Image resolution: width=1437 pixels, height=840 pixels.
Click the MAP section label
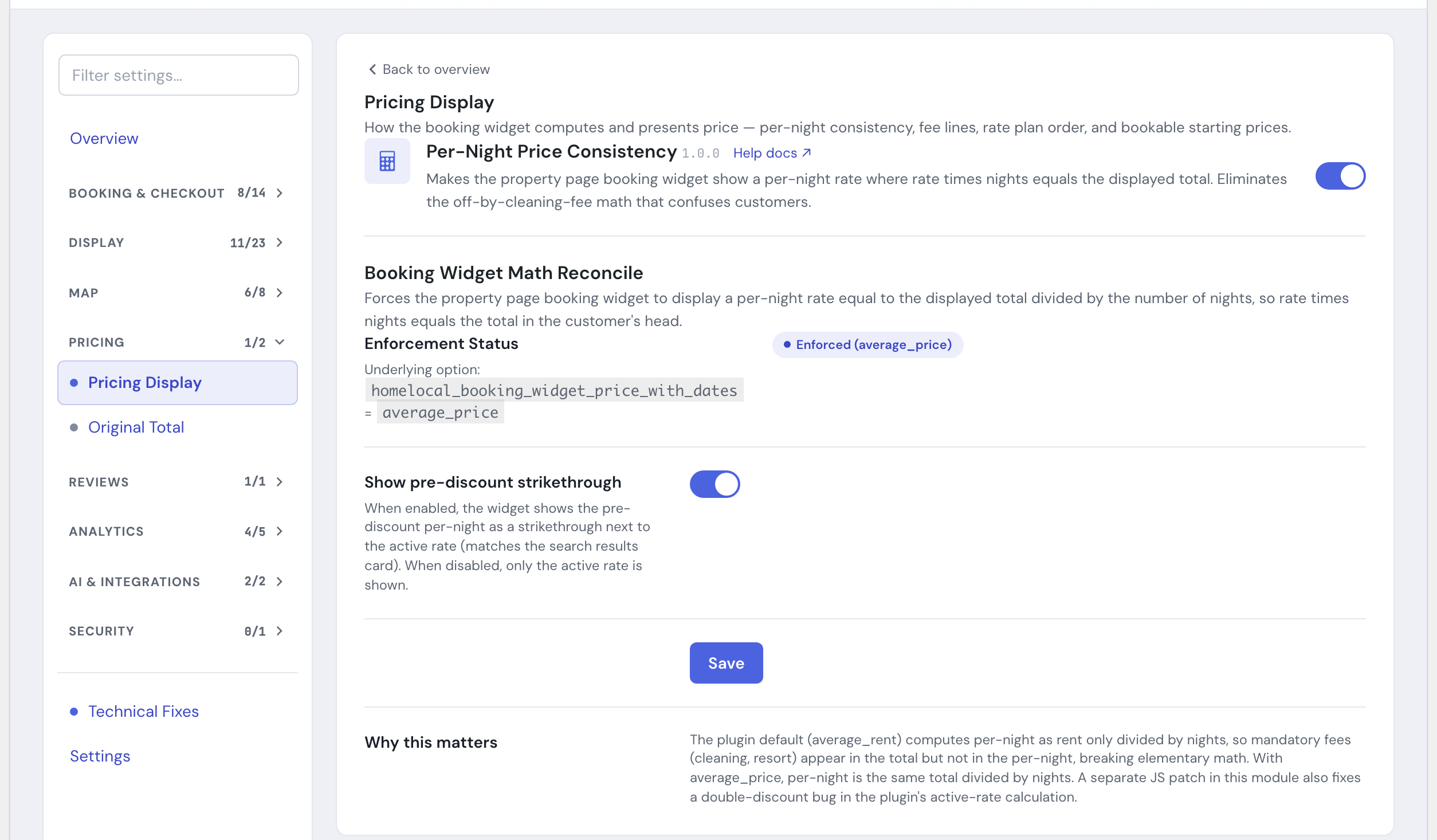pos(84,293)
